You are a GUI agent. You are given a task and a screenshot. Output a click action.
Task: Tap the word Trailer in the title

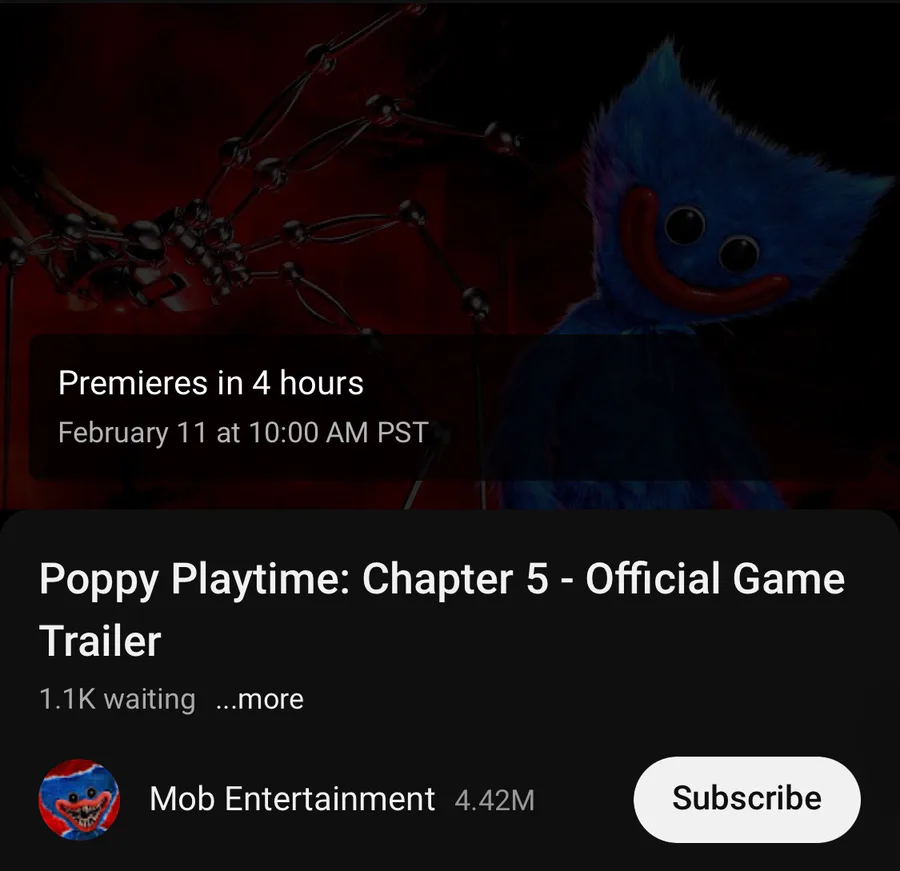pyautogui.click(x=100, y=641)
